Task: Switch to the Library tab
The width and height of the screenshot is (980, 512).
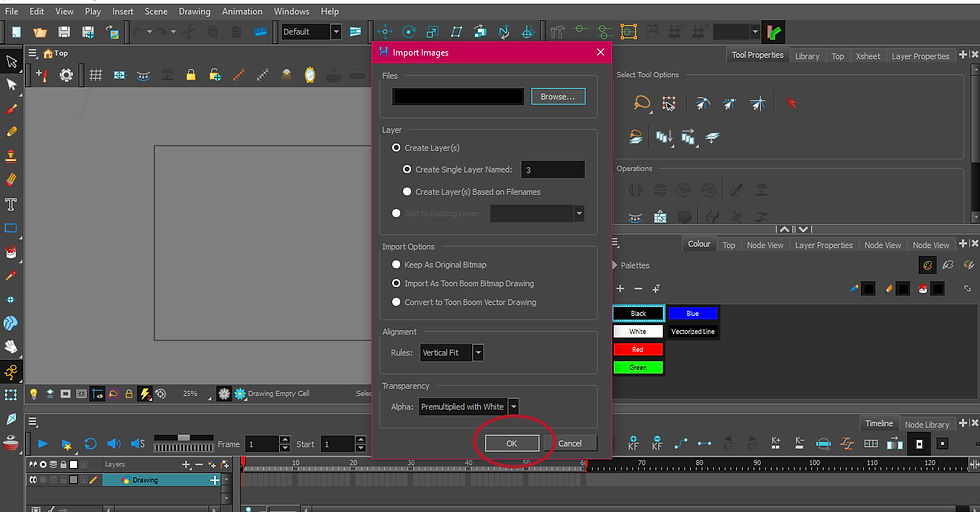Action: (807, 56)
